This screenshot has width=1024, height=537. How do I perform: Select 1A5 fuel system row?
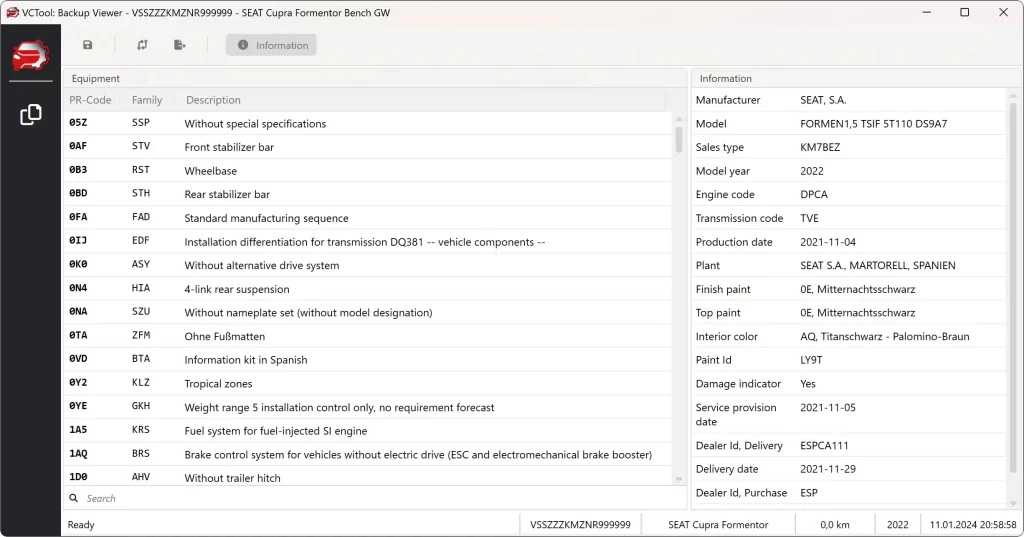[368, 431]
